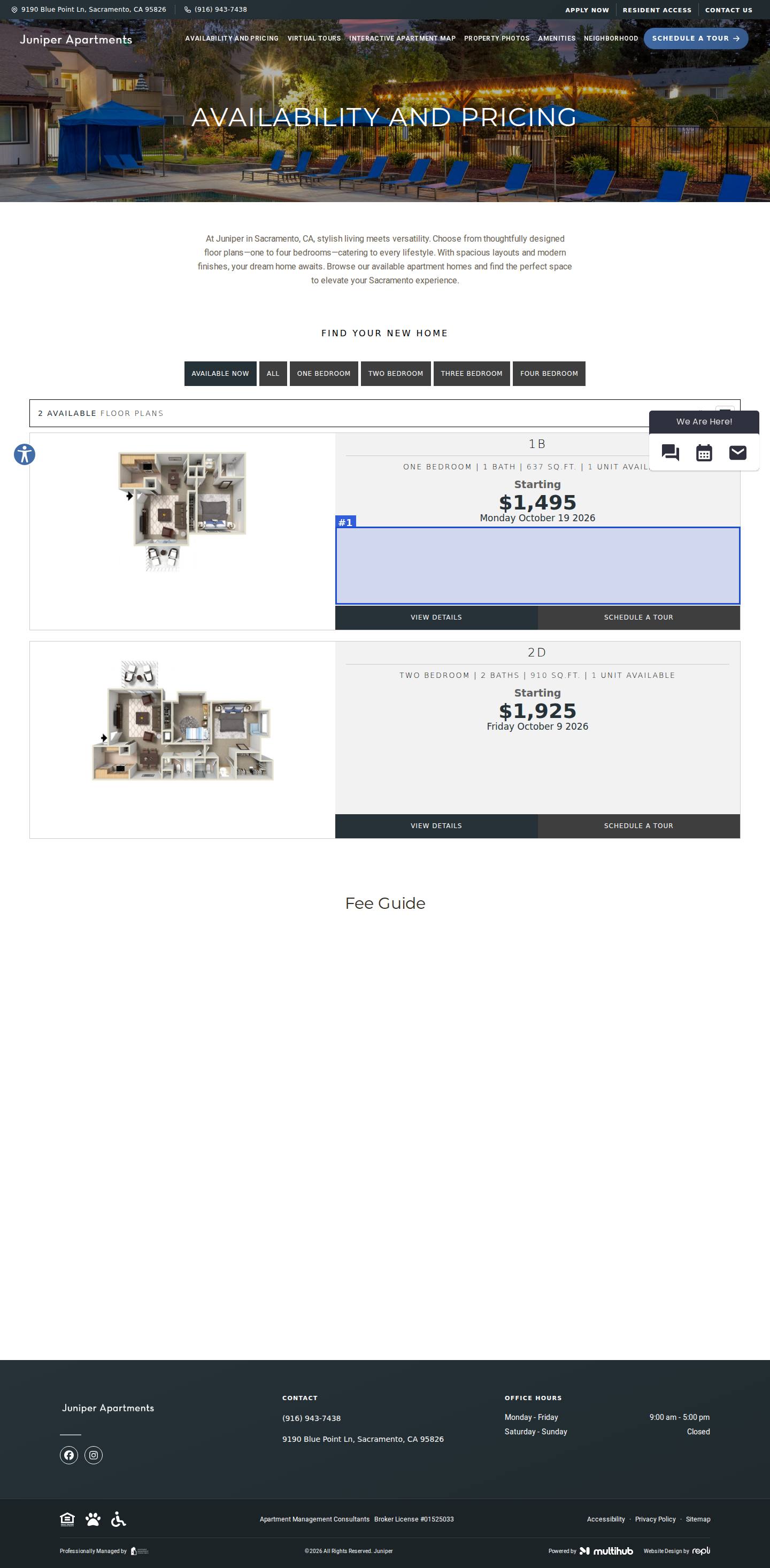This screenshot has width=770, height=1568.
Task: Open Interactive Apartment Map nav item
Action: click(402, 38)
